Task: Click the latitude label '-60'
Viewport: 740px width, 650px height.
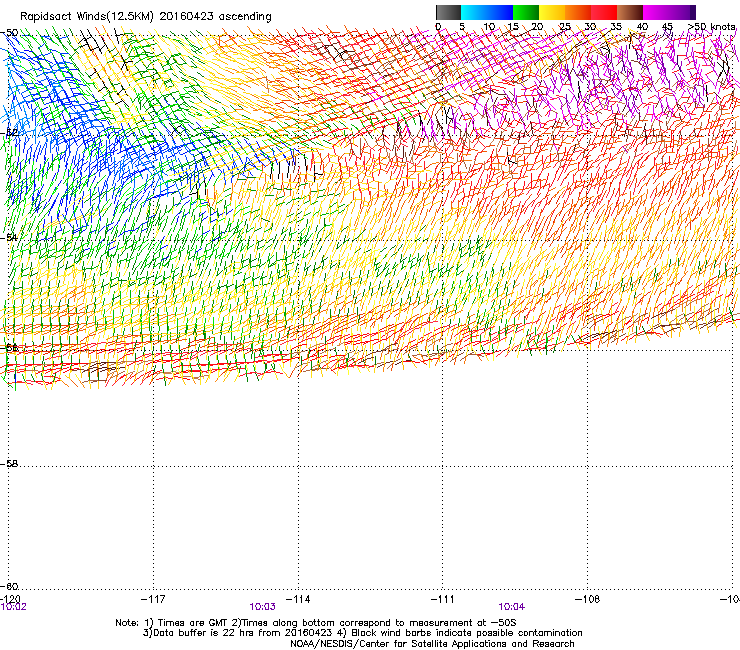Action: coord(9,587)
